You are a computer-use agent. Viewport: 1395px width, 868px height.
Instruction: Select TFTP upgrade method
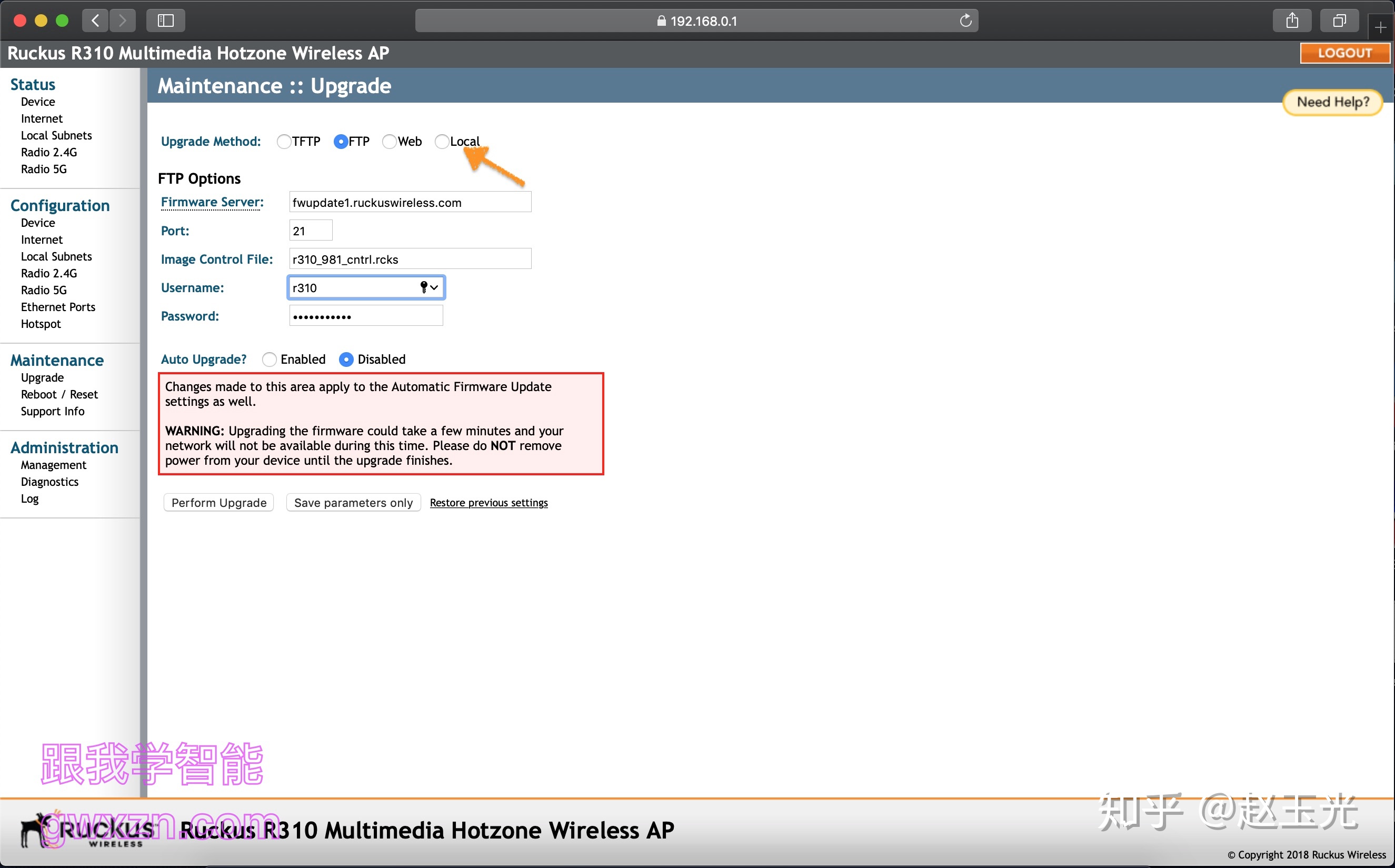284,142
